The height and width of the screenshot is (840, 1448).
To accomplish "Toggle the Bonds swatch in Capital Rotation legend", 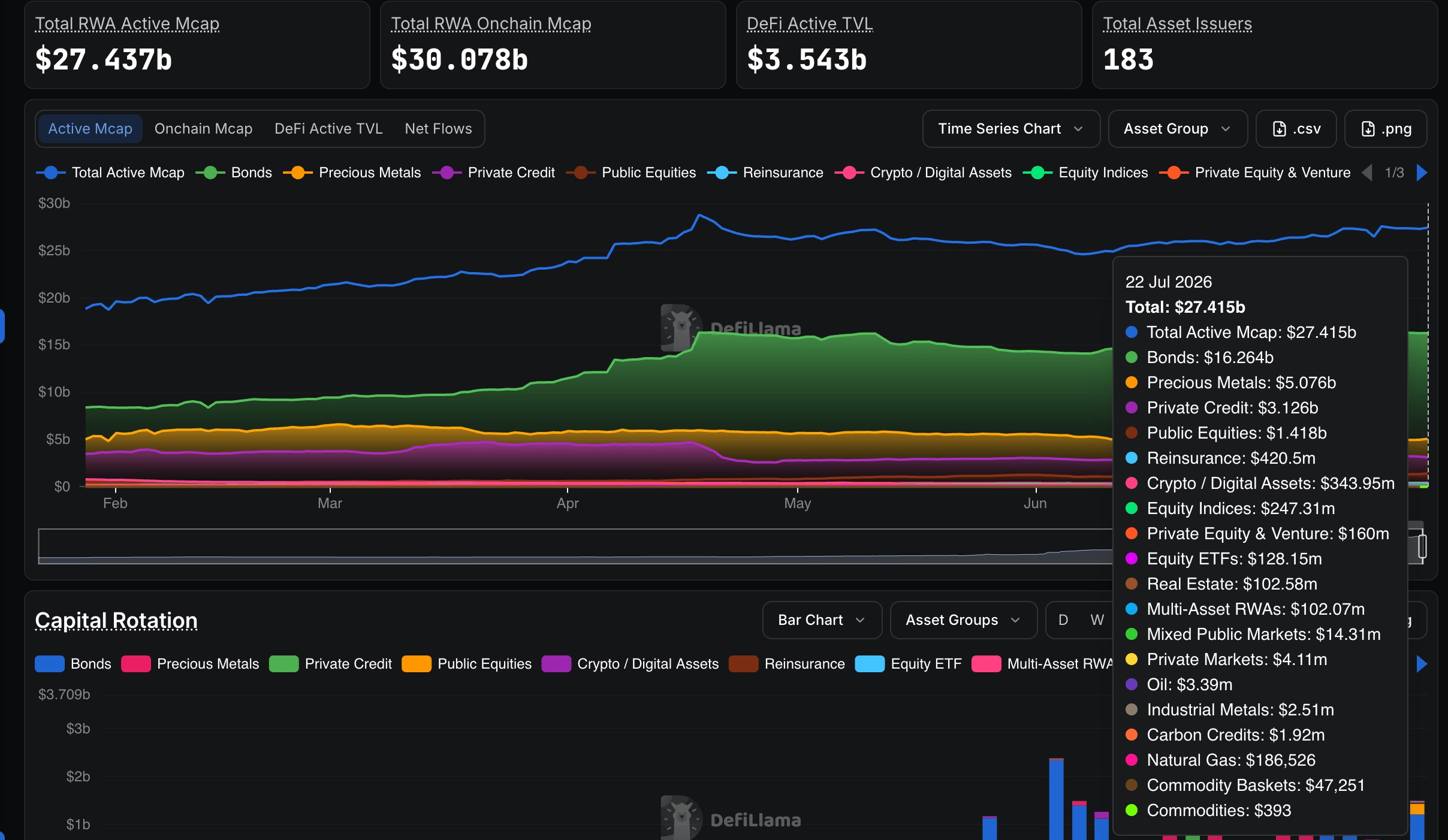I will click(x=50, y=664).
